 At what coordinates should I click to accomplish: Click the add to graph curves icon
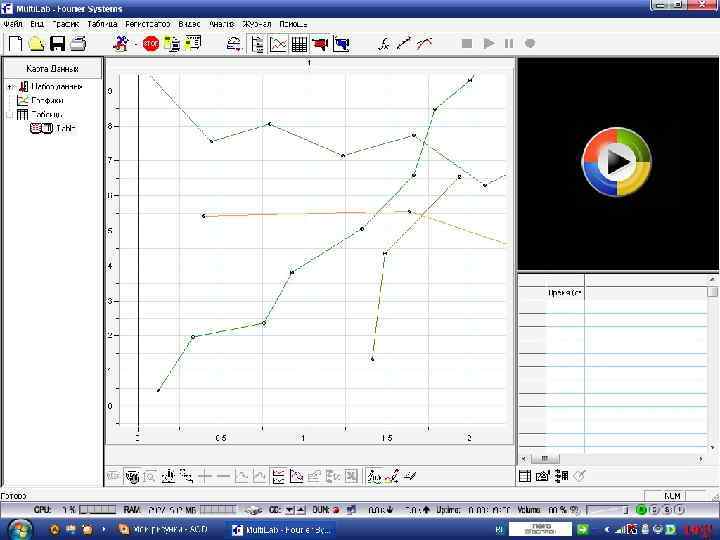point(375,477)
